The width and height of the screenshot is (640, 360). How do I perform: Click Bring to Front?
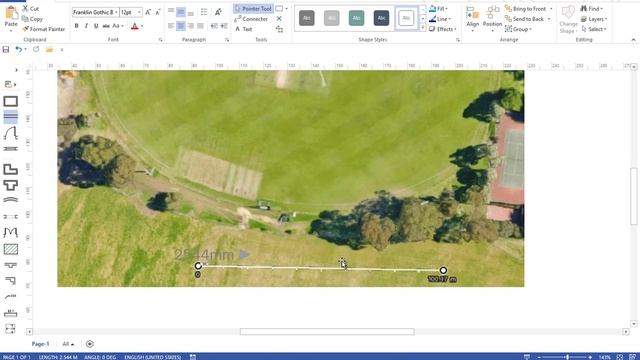(x=529, y=9)
